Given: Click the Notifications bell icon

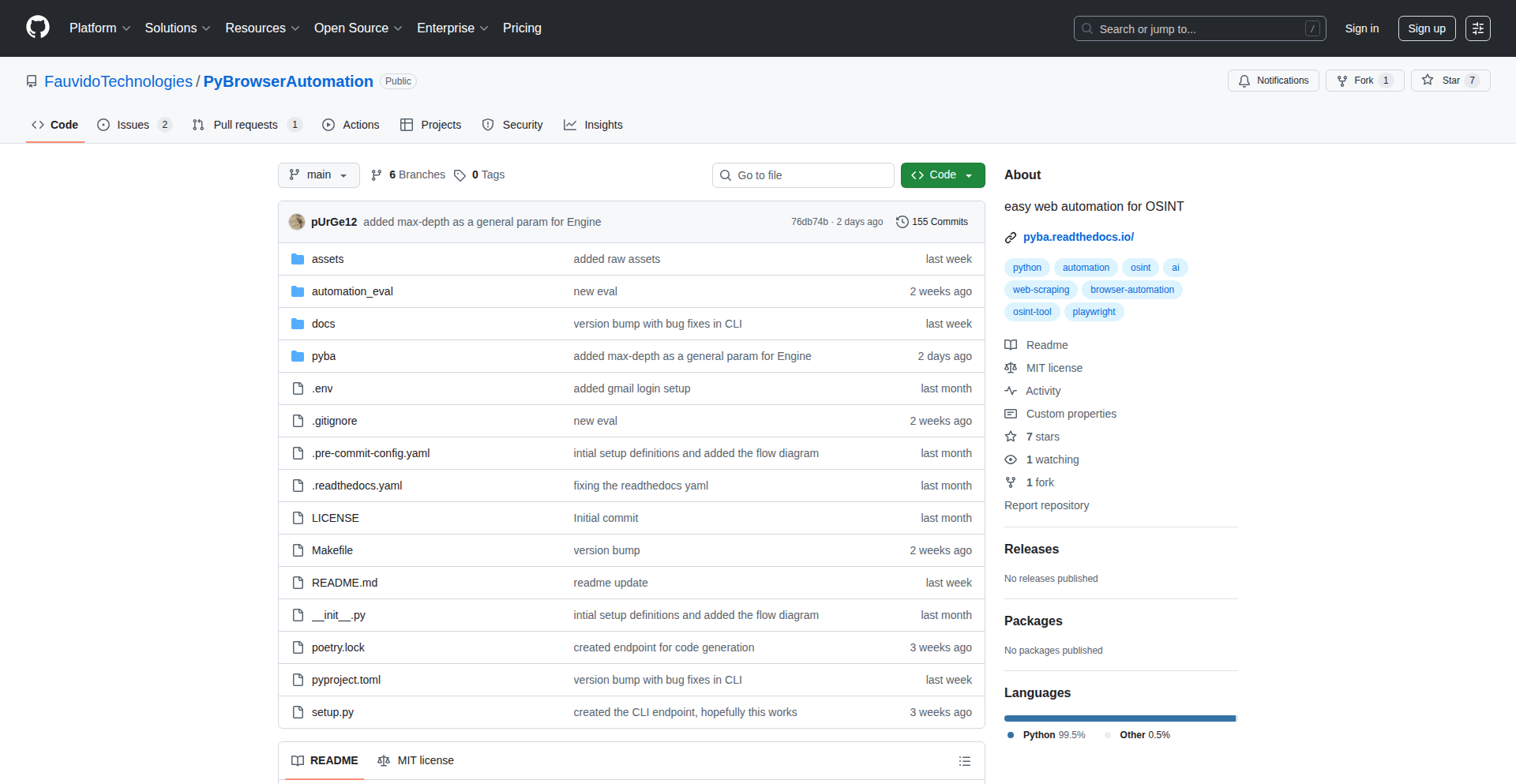Looking at the screenshot, I should pyautogui.click(x=1244, y=81).
